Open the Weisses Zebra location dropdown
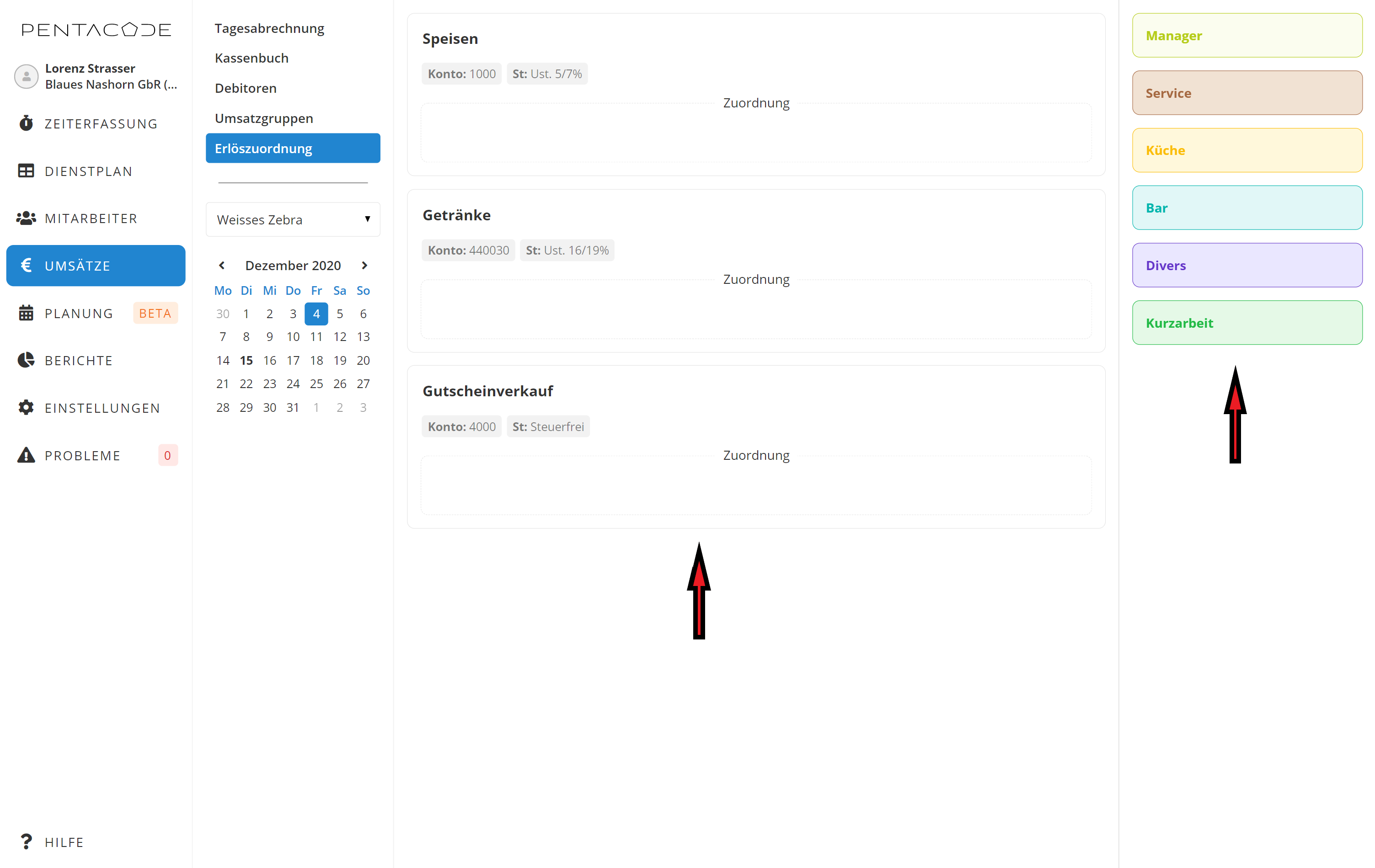The height and width of the screenshot is (868, 1375). pyautogui.click(x=293, y=219)
